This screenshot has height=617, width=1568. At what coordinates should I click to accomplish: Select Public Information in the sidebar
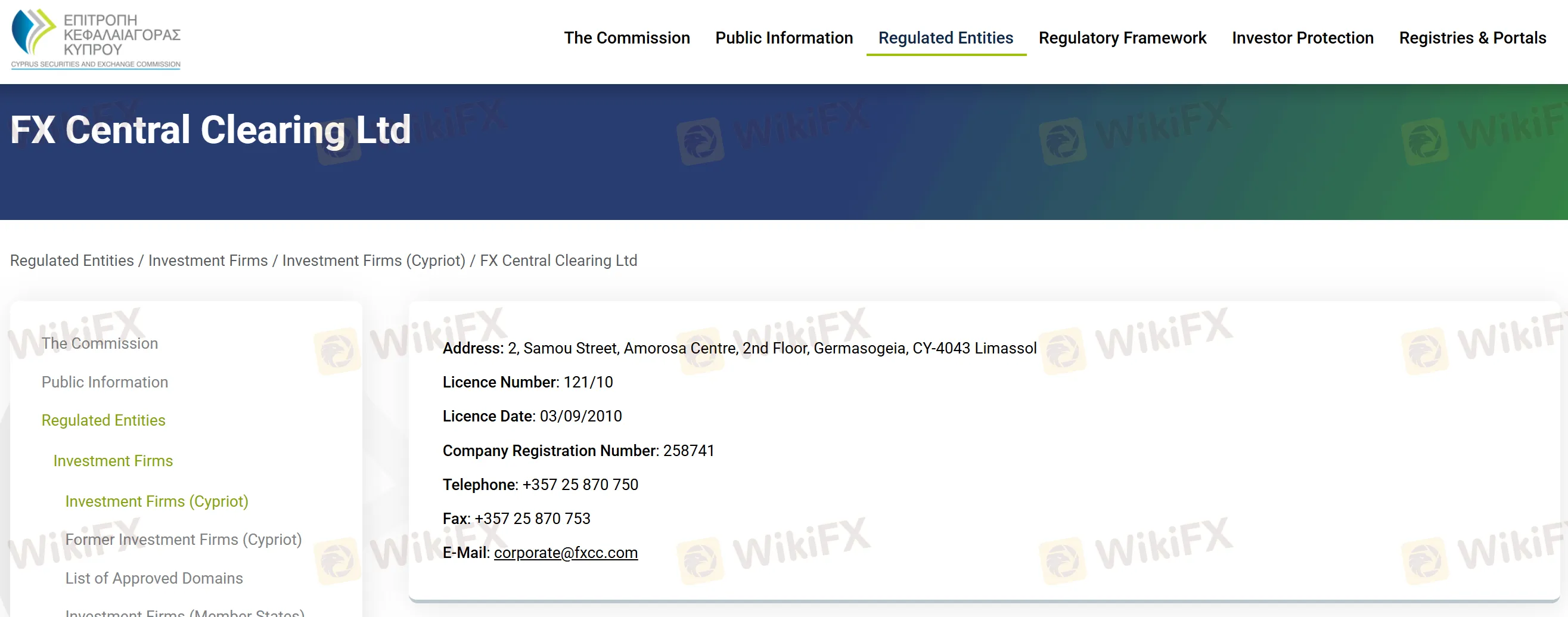[105, 382]
